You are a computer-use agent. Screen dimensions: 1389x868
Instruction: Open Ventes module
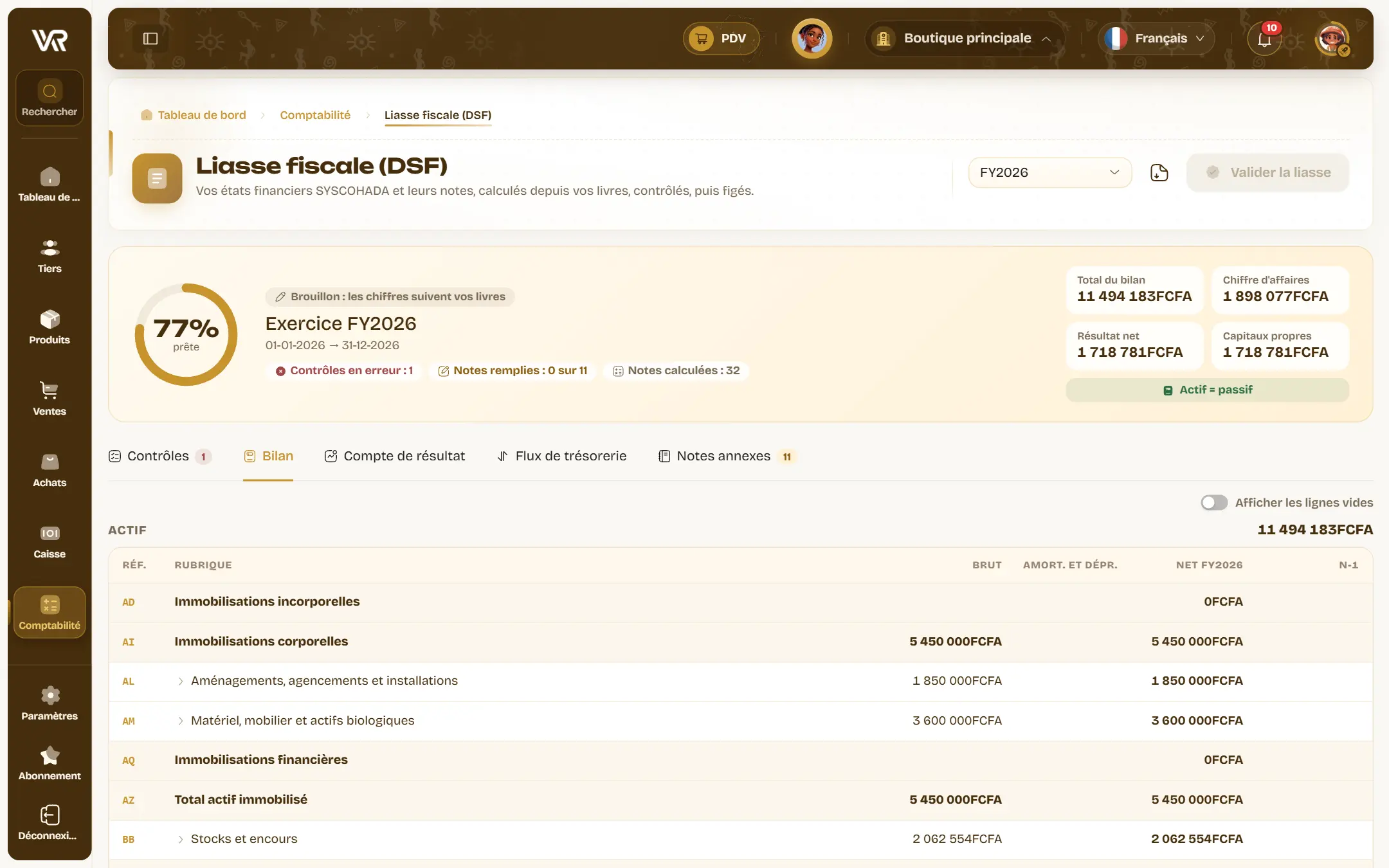click(50, 399)
